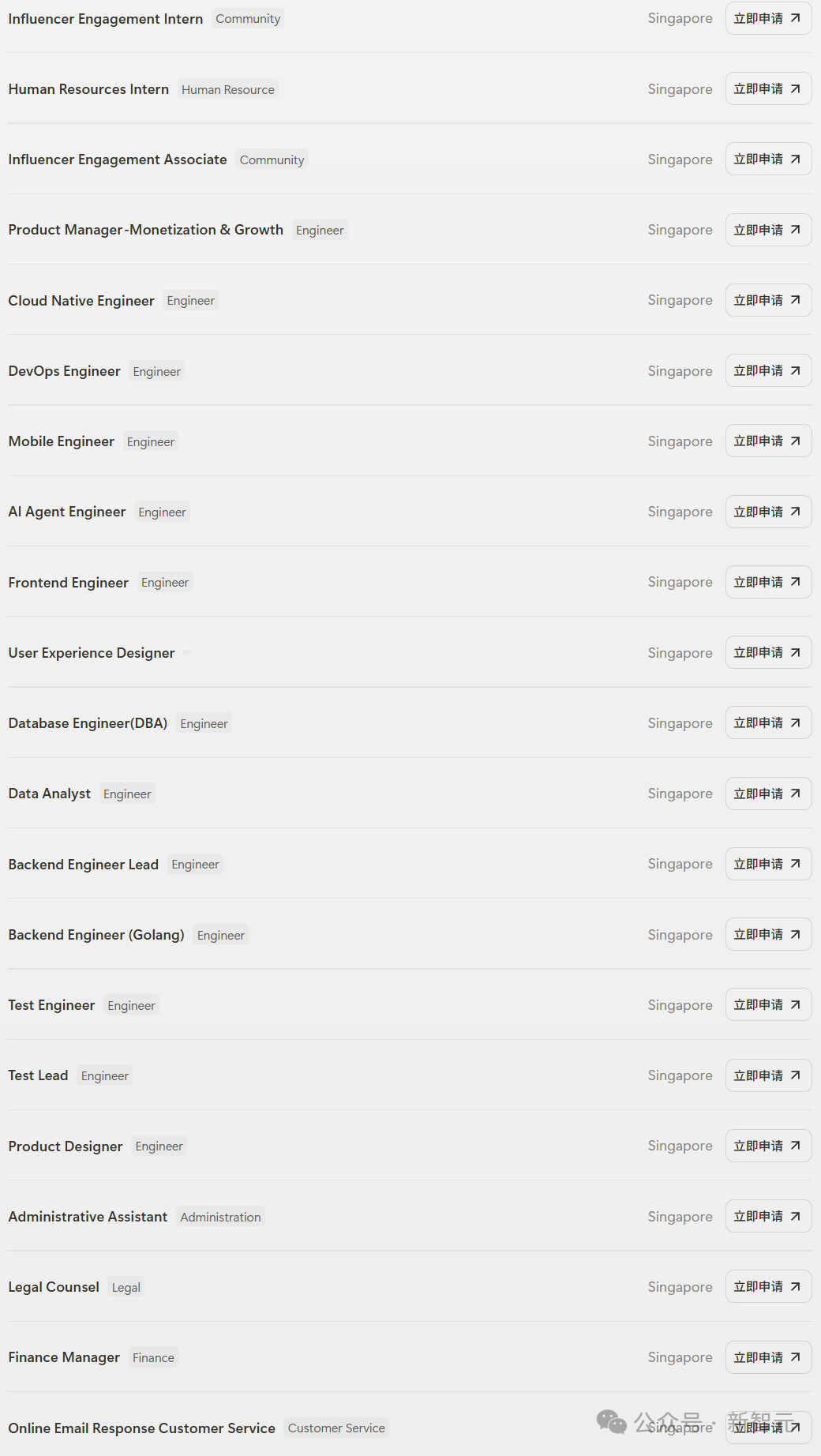Click arrow icon in AI Agent Engineer row
Screen dimensions: 821x1456
click(795, 512)
